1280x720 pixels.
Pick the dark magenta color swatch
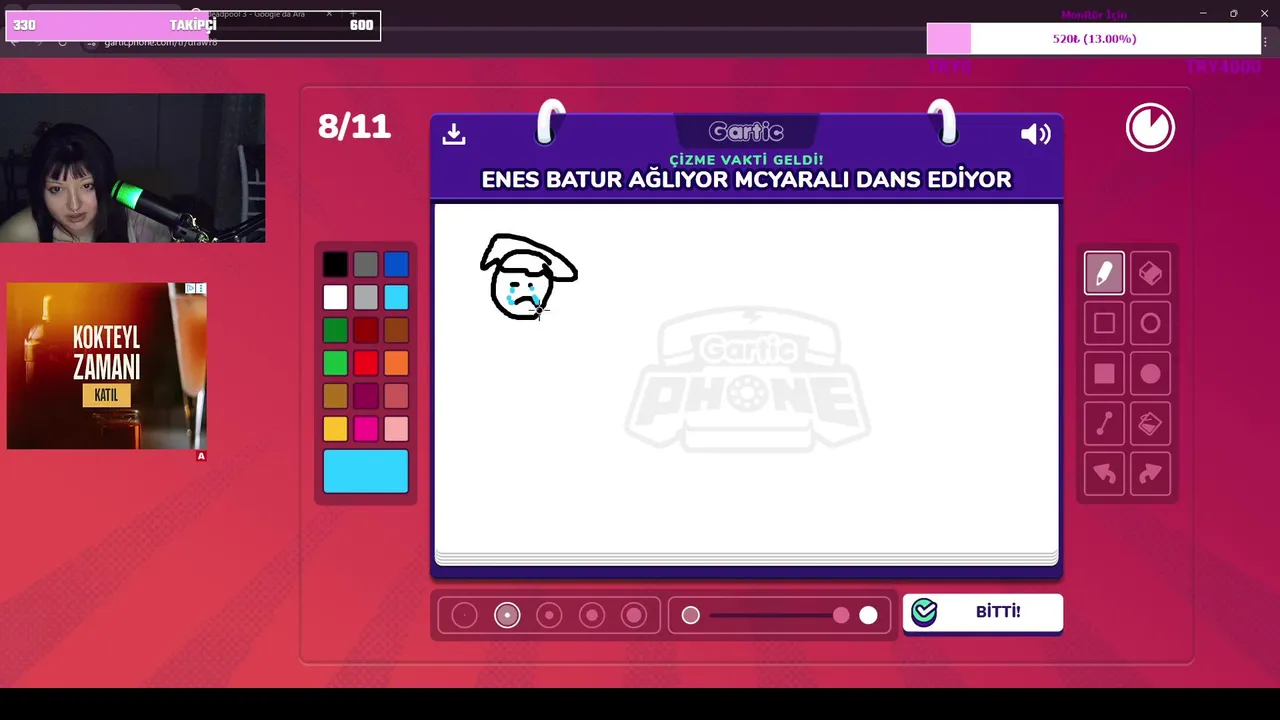tap(366, 396)
